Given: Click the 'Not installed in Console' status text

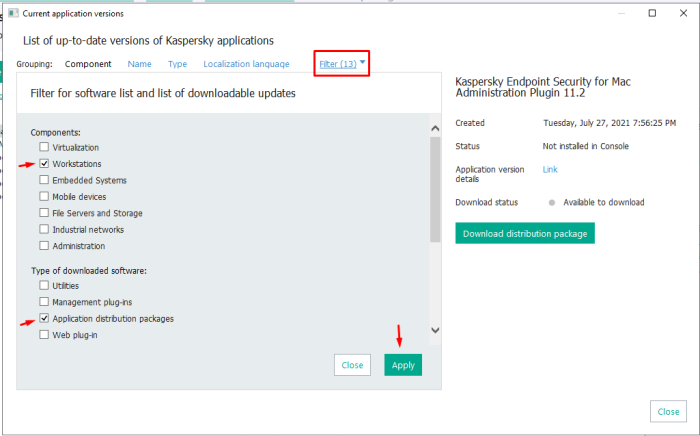Looking at the screenshot, I should coord(585,146).
